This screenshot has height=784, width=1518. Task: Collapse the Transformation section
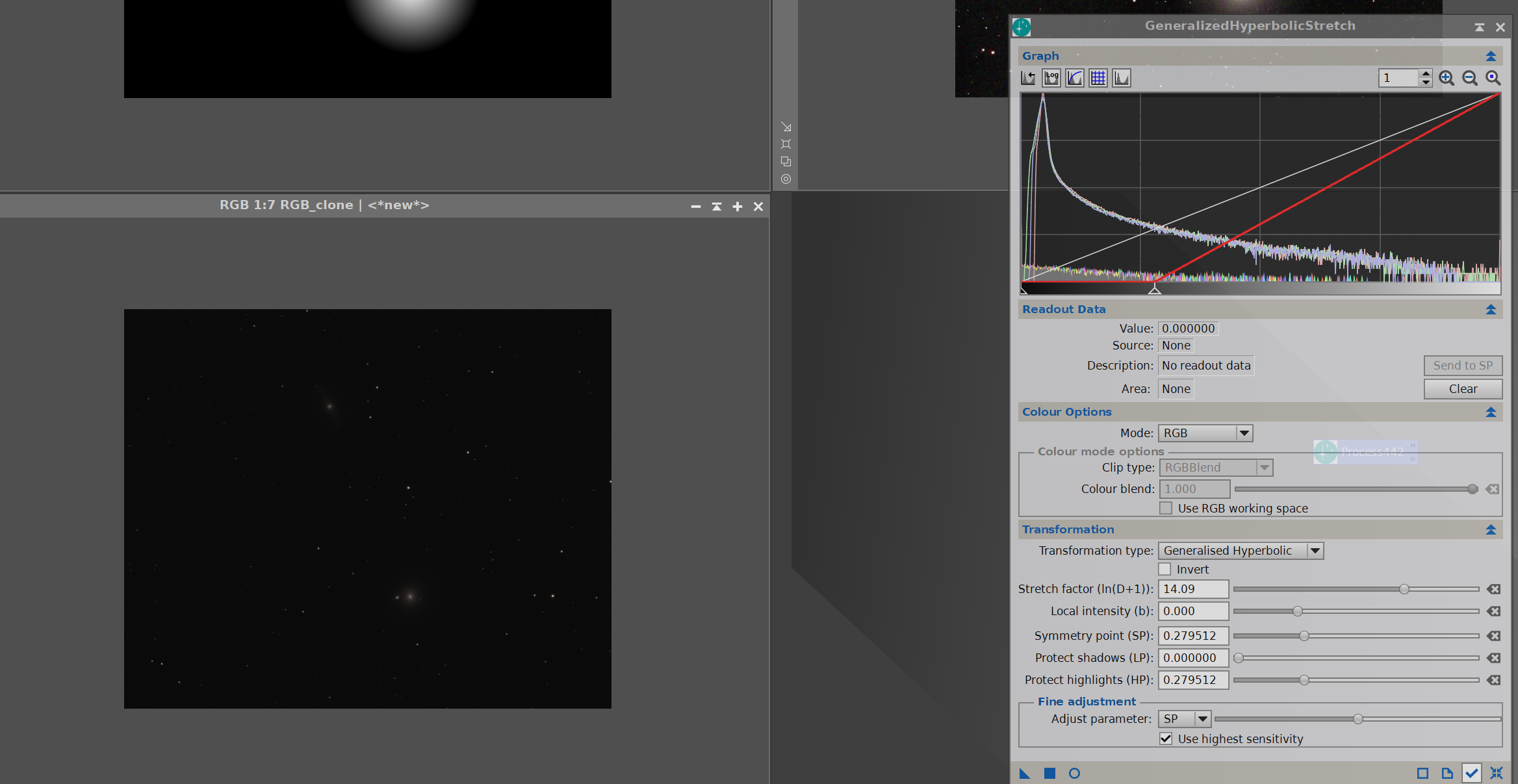click(x=1491, y=529)
